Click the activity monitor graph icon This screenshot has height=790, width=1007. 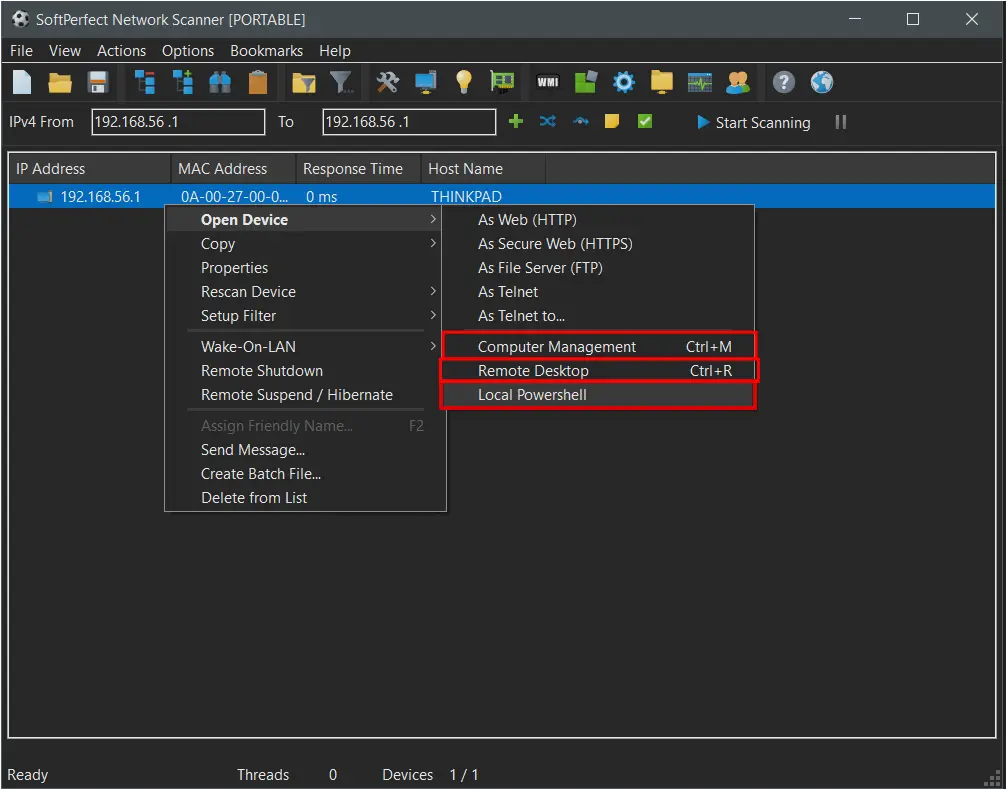[x=699, y=82]
